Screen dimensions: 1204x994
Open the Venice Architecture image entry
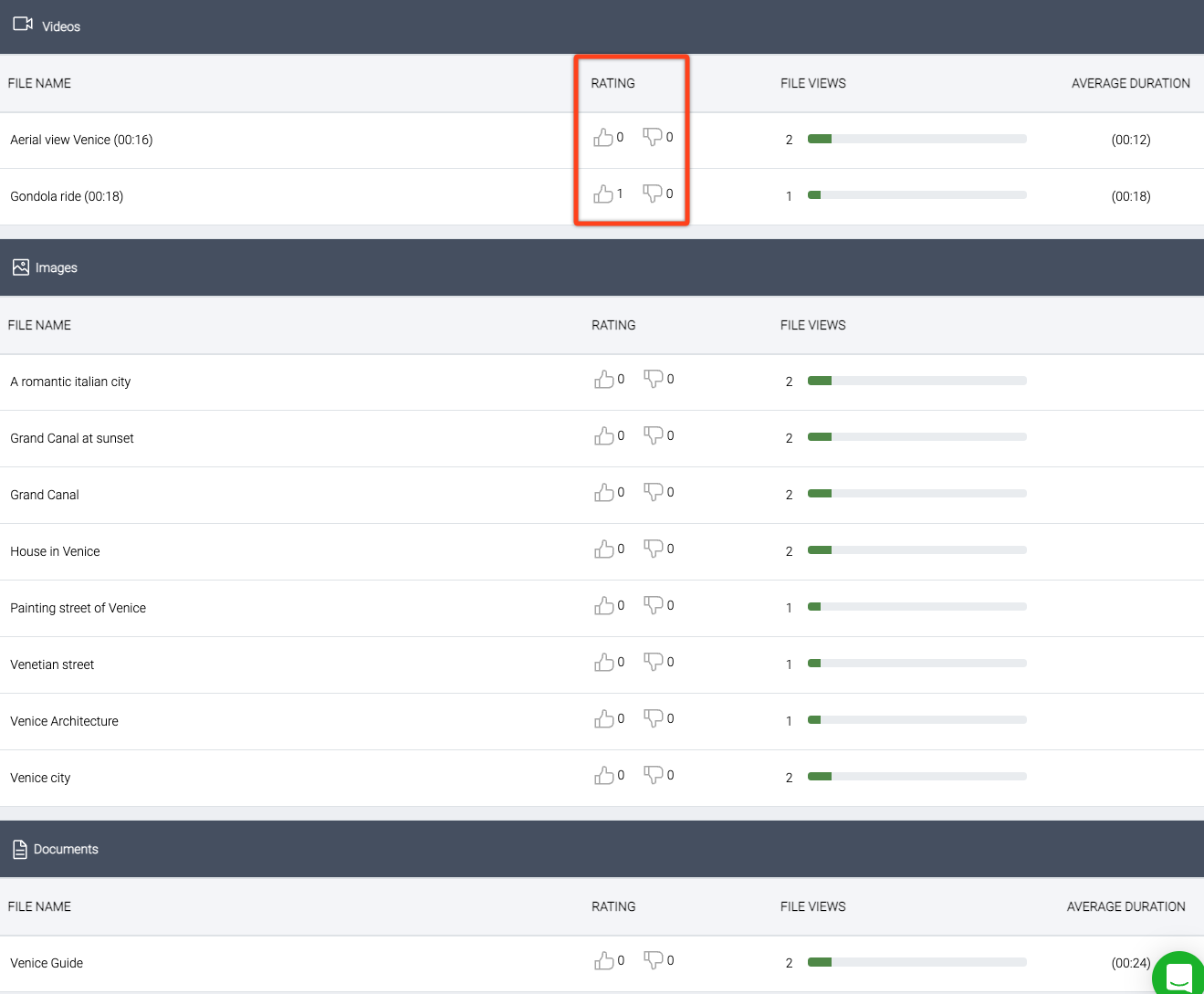(64, 721)
